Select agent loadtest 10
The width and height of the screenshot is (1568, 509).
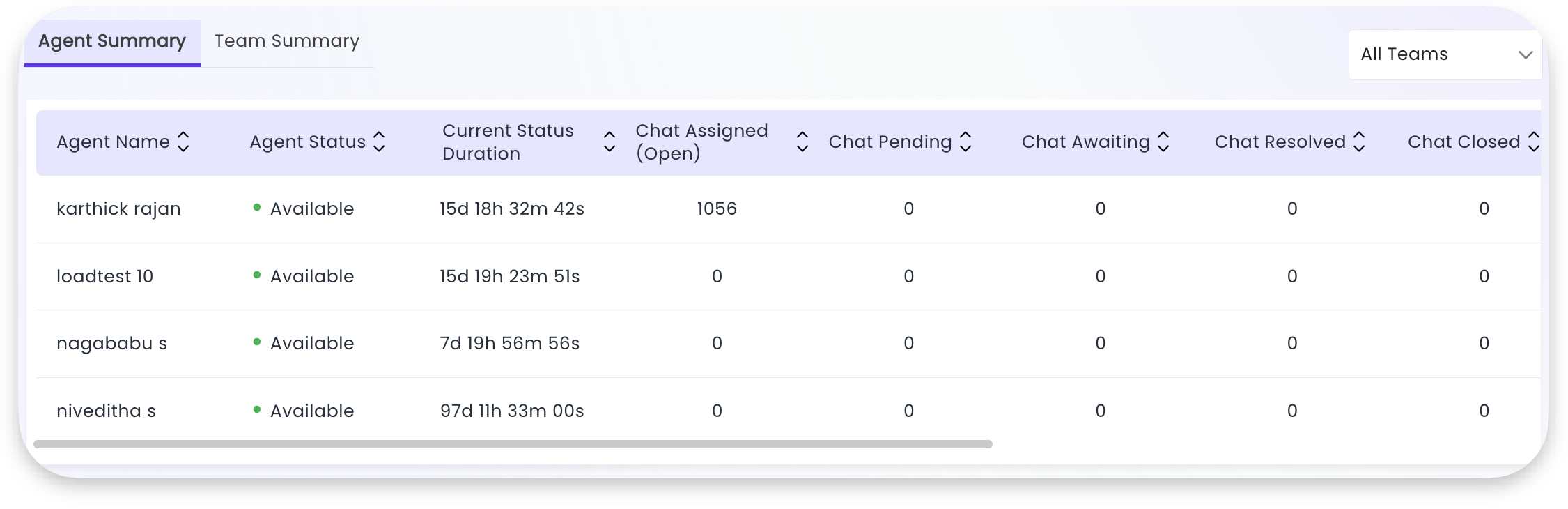[x=104, y=277]
